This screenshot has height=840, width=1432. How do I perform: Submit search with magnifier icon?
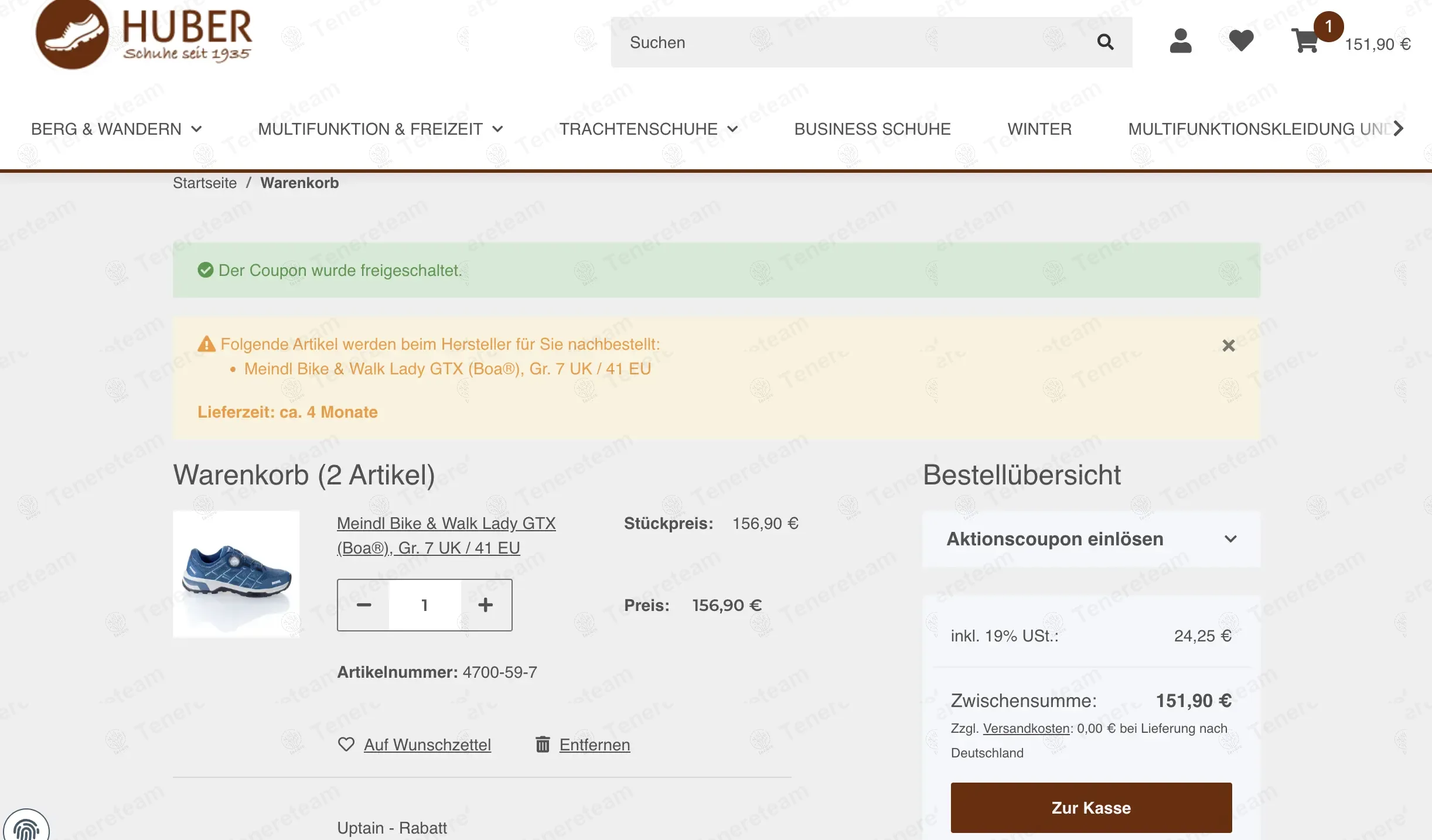[1105, 42]
